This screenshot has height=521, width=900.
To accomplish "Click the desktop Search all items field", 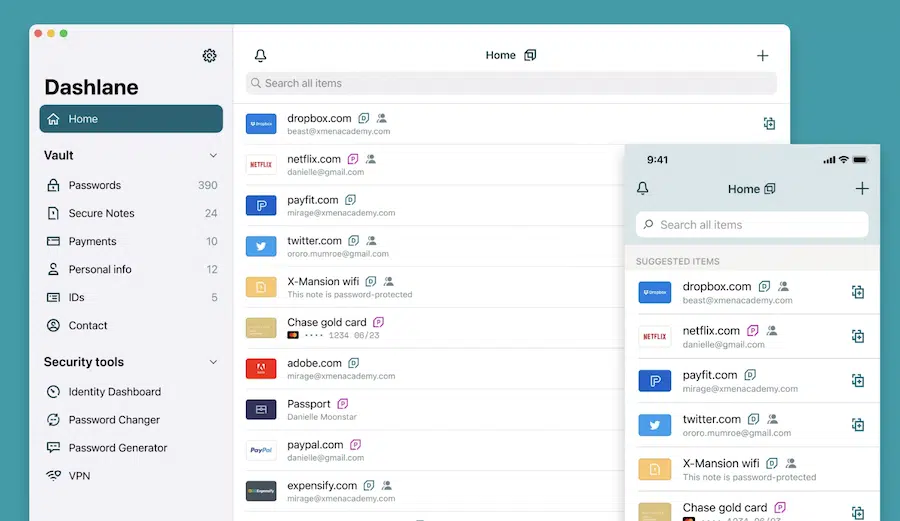I will [510, 83].
